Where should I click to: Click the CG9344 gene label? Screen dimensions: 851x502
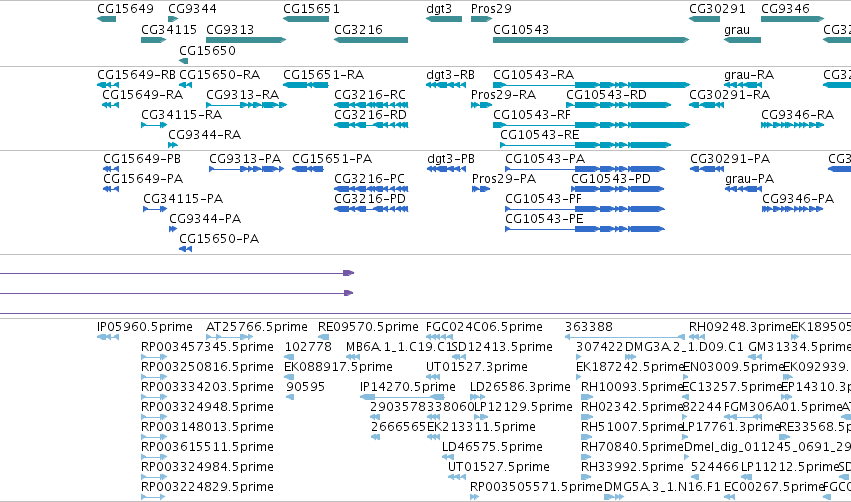pos(192,9)
